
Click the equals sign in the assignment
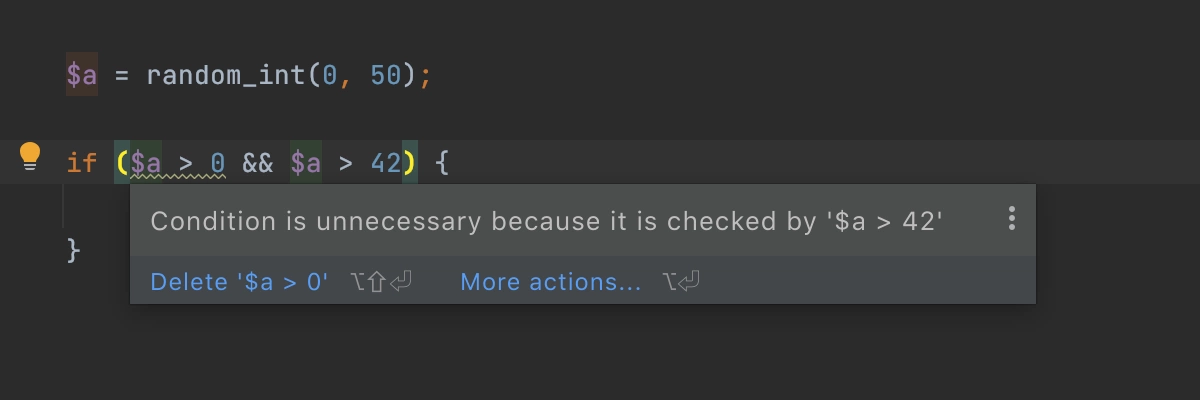(122, 76)
